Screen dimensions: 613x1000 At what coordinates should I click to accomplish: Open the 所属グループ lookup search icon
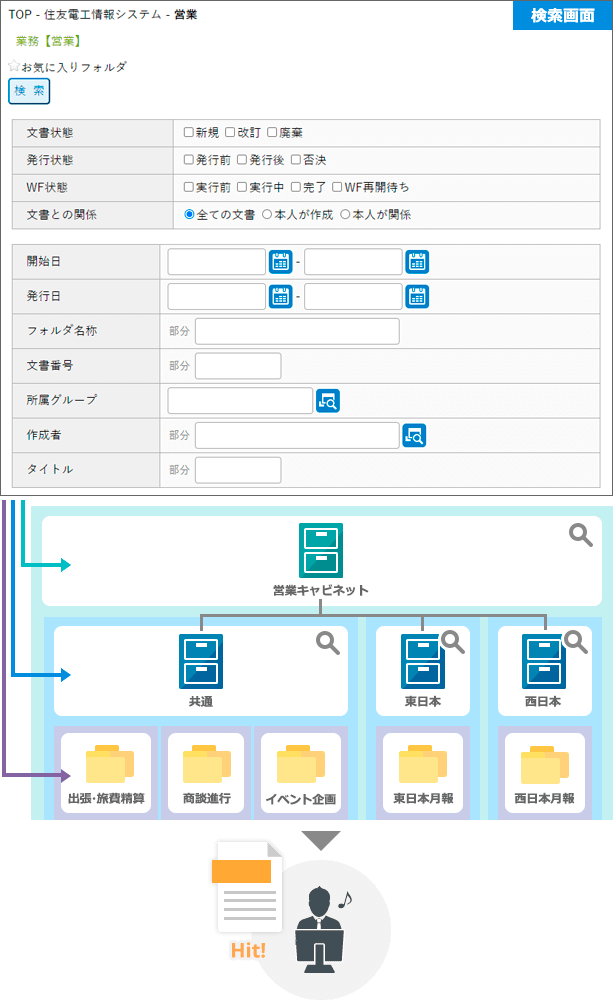(328, 401)
